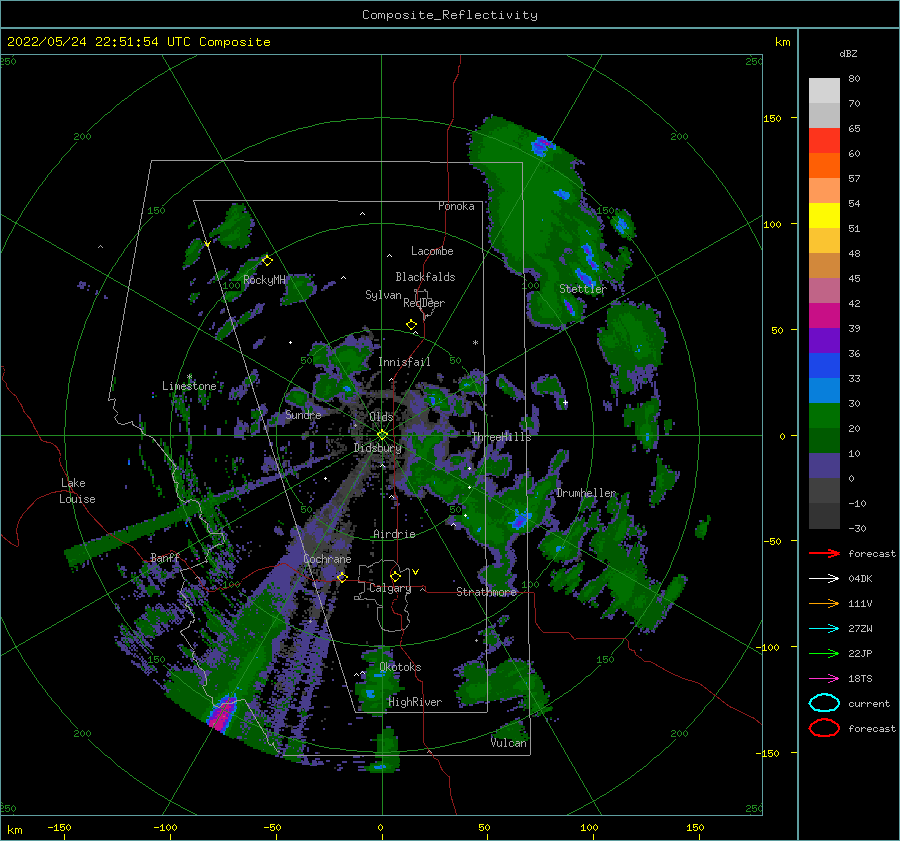Click the Olds label near radar center
Screen dimensions: 900x841
[381, 417]
